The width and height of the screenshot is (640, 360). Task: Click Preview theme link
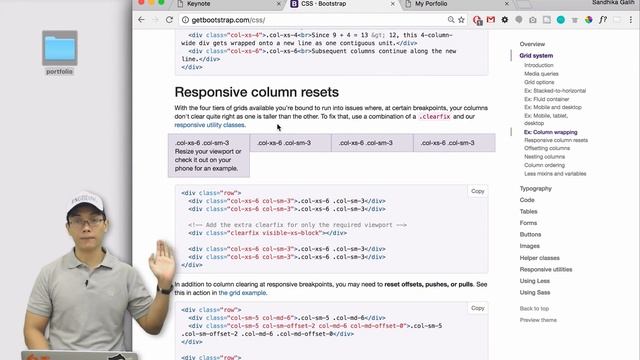point(538,320)
